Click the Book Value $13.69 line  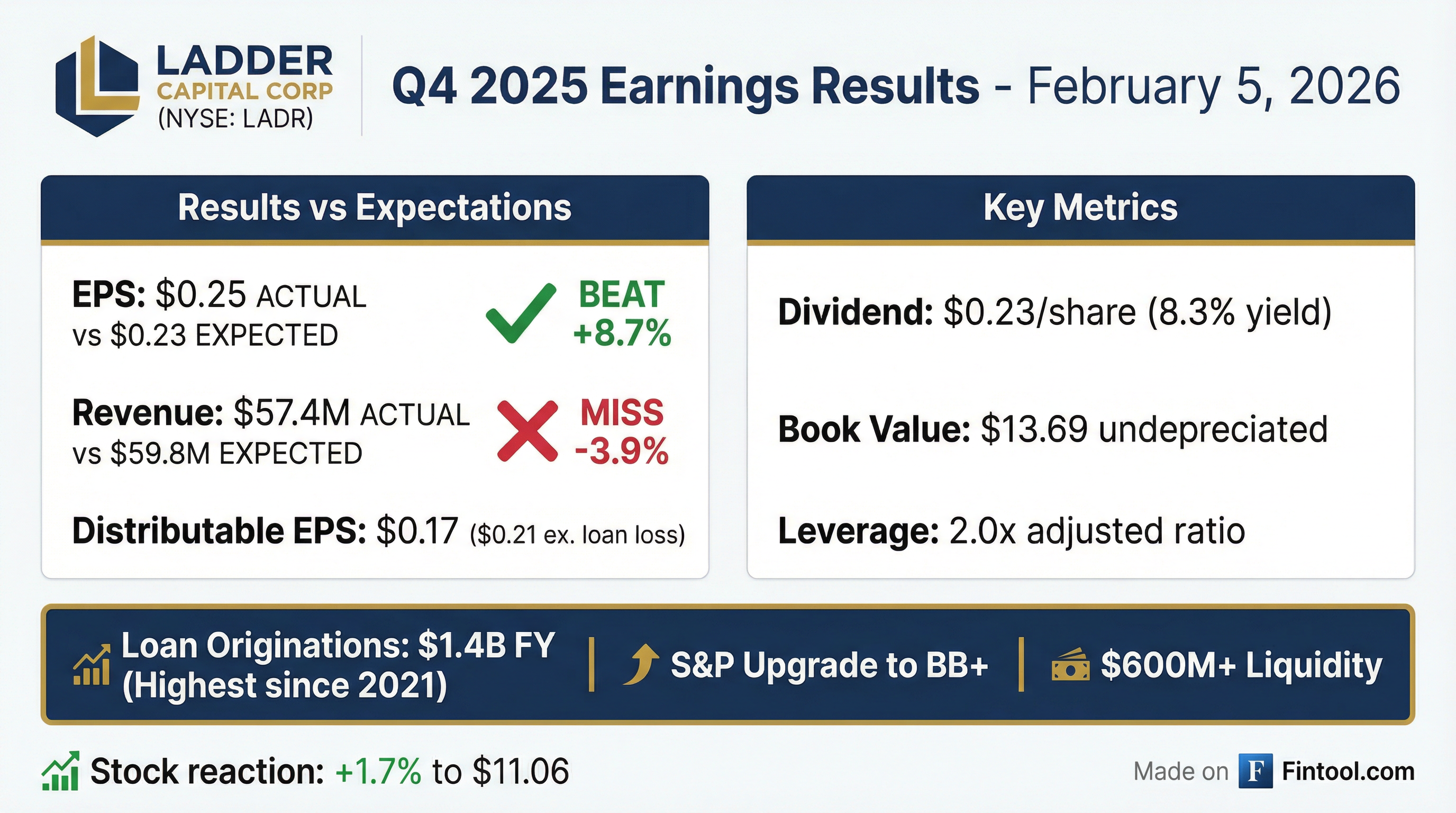click(1052, 429)
